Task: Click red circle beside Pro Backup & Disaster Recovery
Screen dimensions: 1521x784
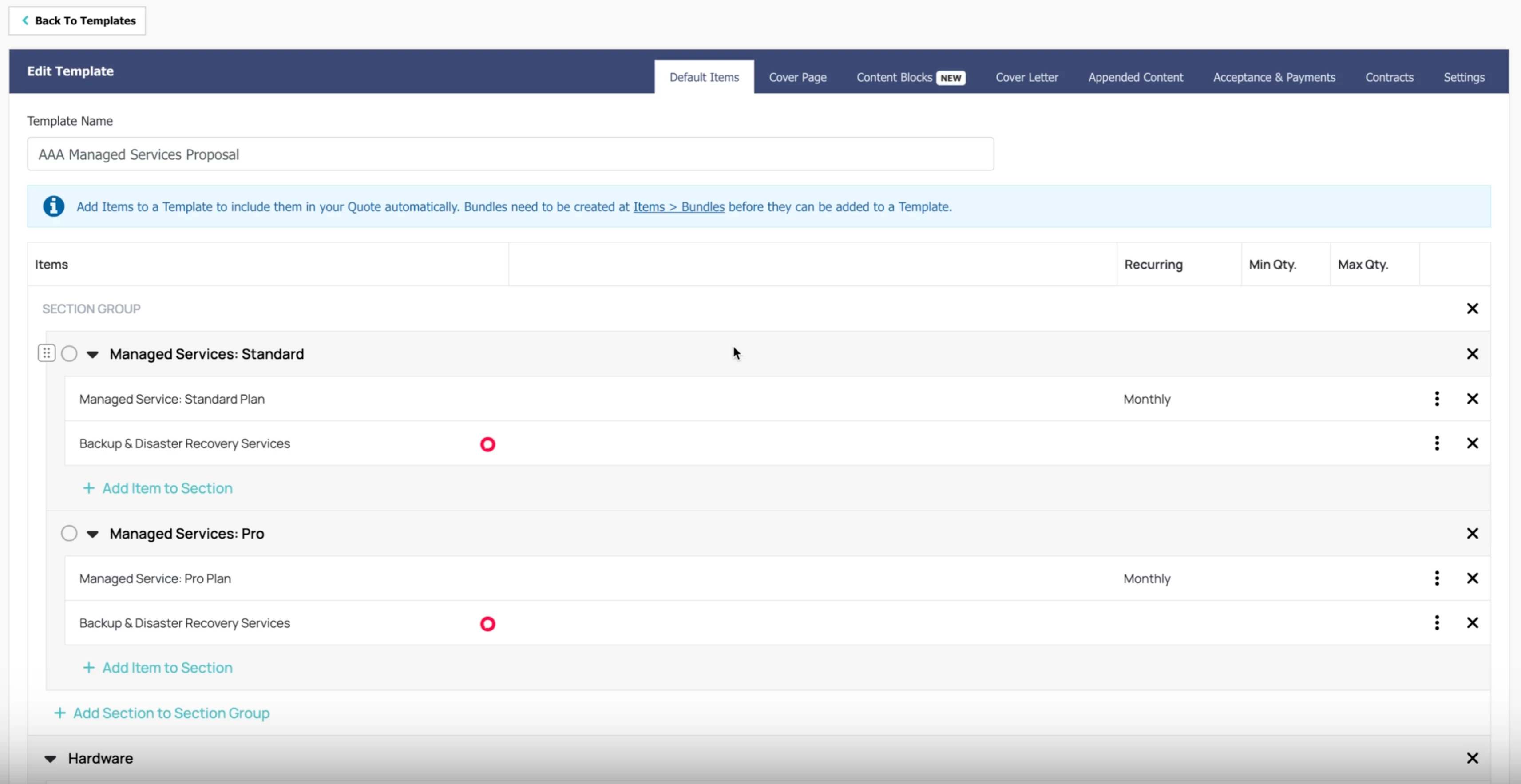Action: pos(487,623)
